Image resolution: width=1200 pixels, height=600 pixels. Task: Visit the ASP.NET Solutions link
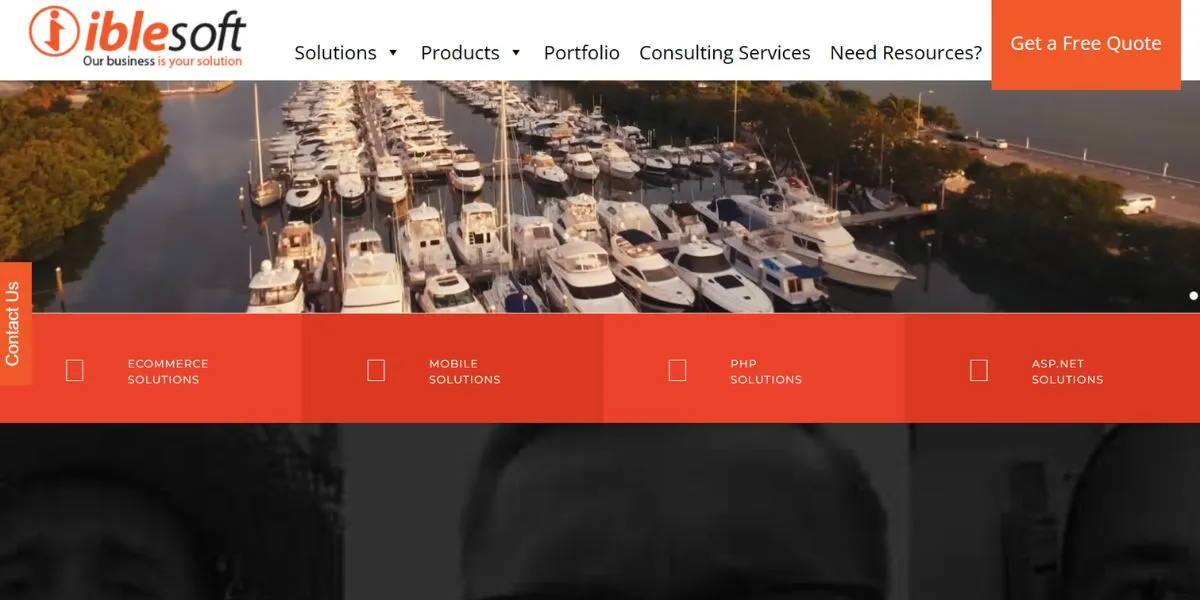1068,371
